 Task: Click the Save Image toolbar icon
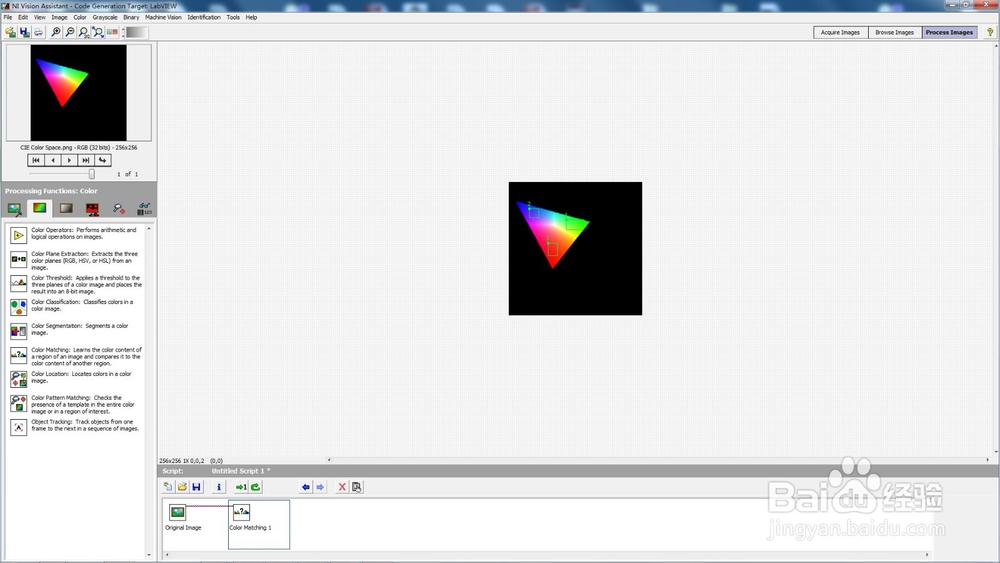[24, 32]
